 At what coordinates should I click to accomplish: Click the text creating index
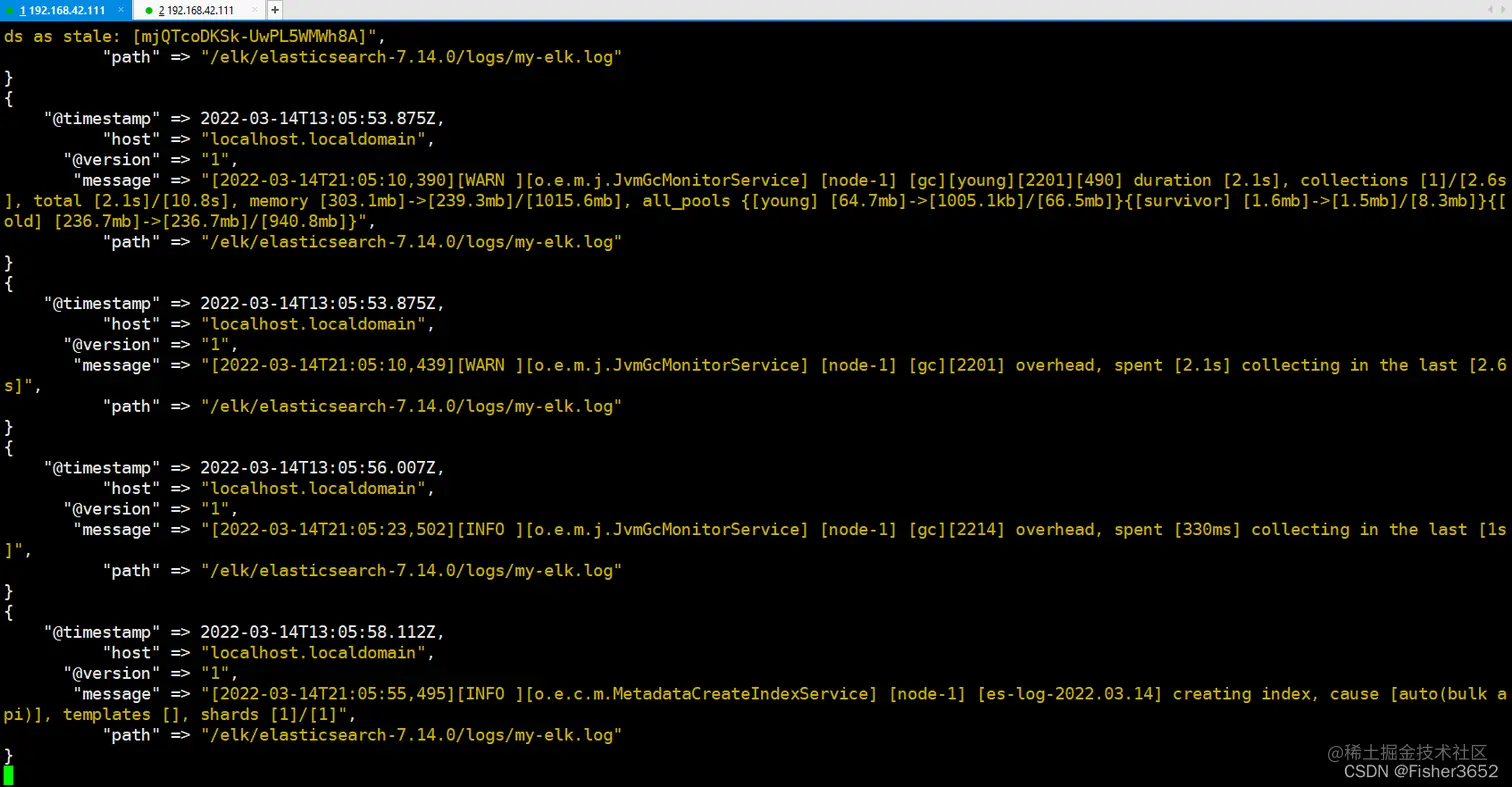tap(1242, 694)
